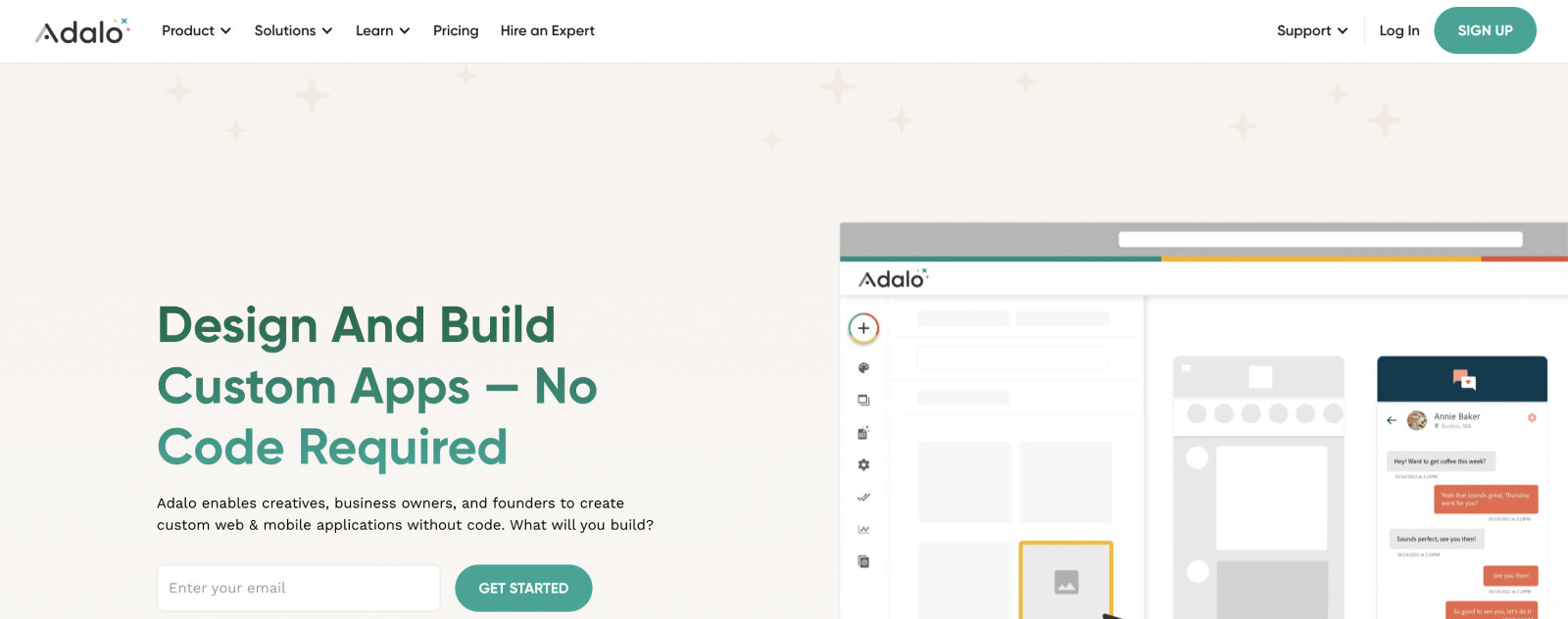Viewport: 1568px width, 619px height.
Task: Select the highlighted image placeholder component
Action: pos(1066,580)
